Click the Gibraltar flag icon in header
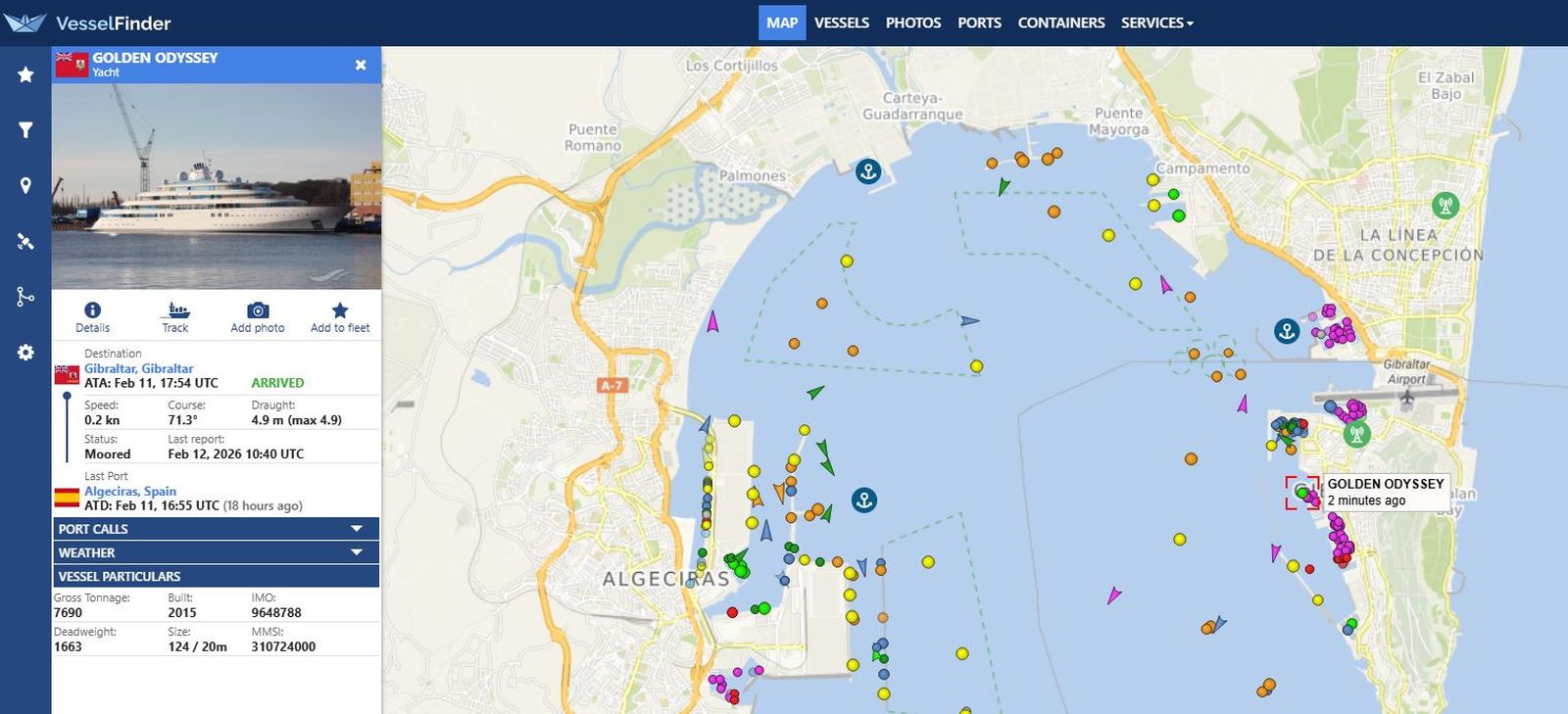 point(71,65)
